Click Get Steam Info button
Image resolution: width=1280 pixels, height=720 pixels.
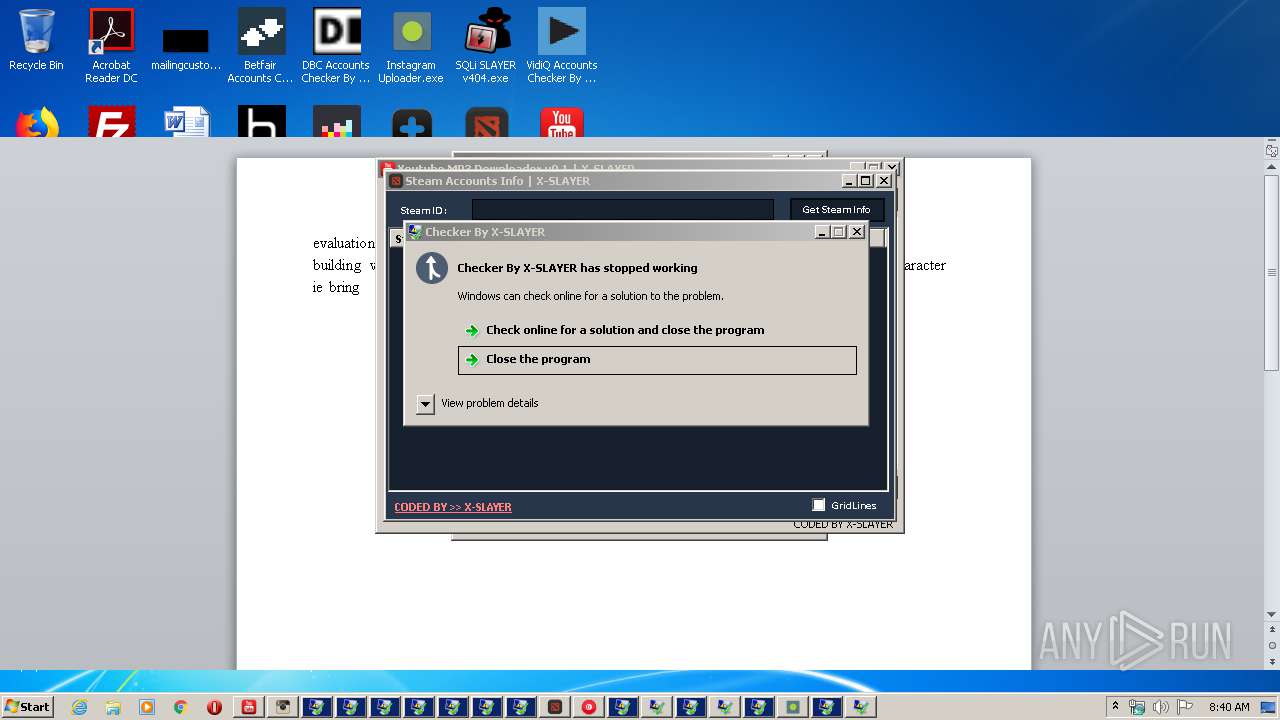tap(836, 210)
